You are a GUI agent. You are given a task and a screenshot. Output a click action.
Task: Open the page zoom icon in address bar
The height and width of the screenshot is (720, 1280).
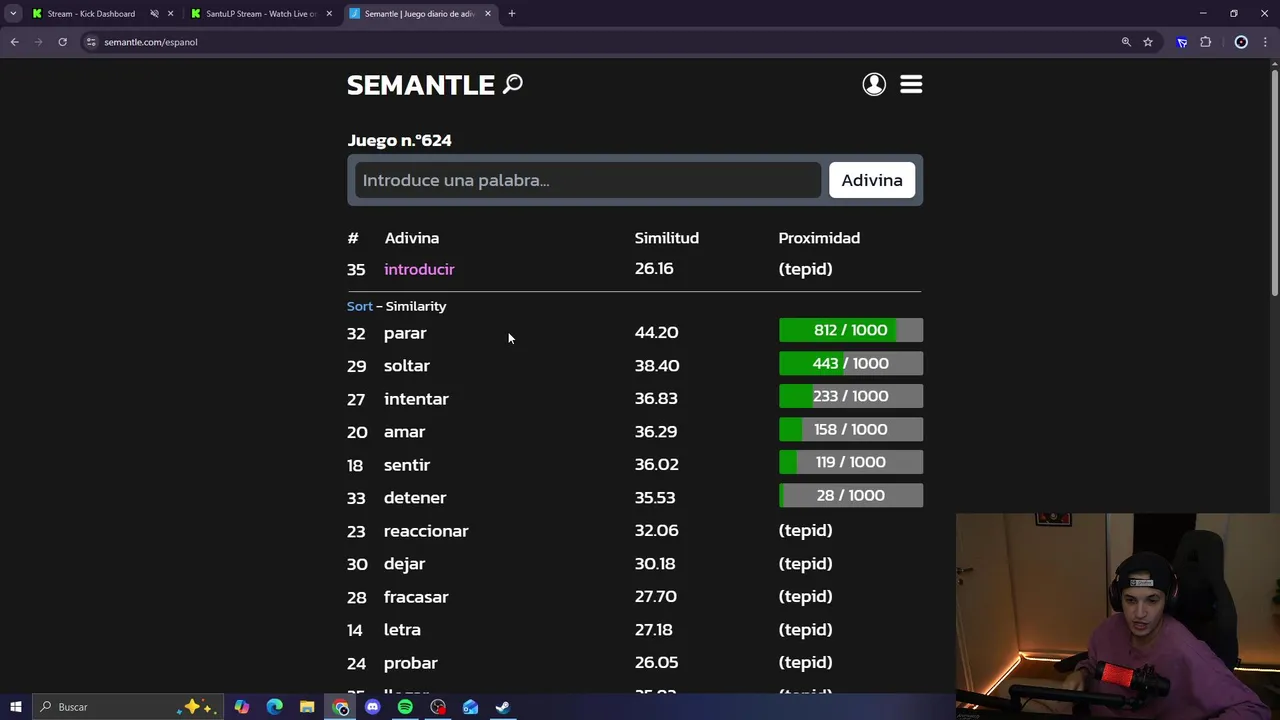[1126, 42]
